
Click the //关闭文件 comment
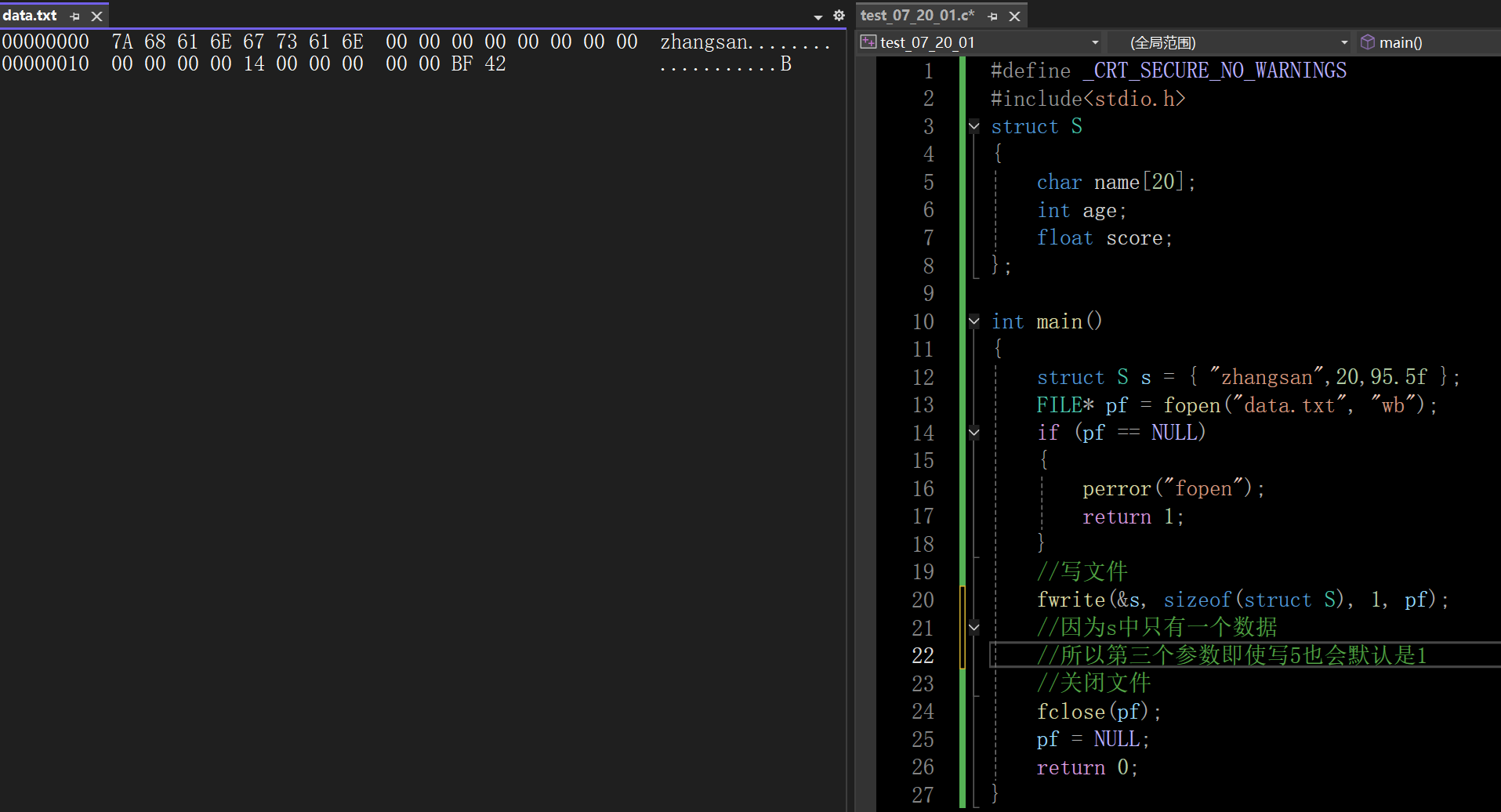pyautogui.click(x=1093, y=683)
